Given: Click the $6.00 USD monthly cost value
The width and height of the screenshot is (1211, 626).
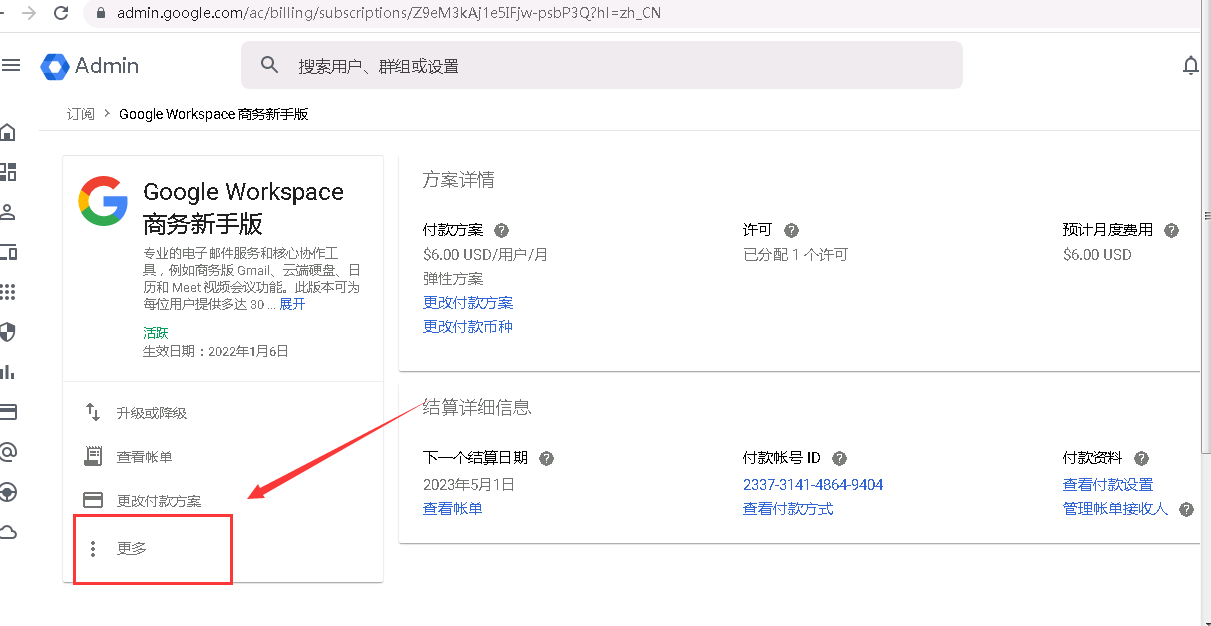Looking at the screenshot, I should pyautogui.click(x=1097, y=255).
